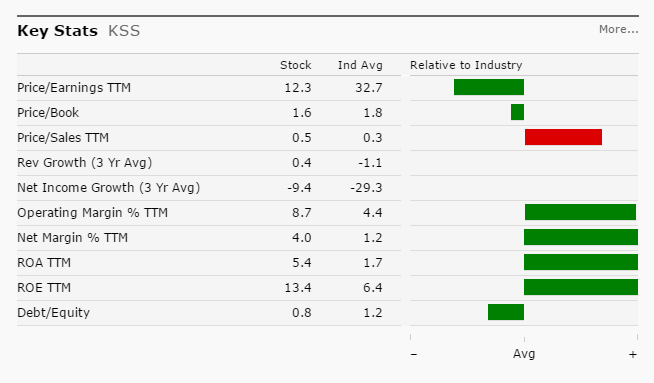Click the ROE TTM stock value 13.4
Image resolution: width=654 pixels, height=383 pixels.
pyautogui.click(x=298, y=287)
